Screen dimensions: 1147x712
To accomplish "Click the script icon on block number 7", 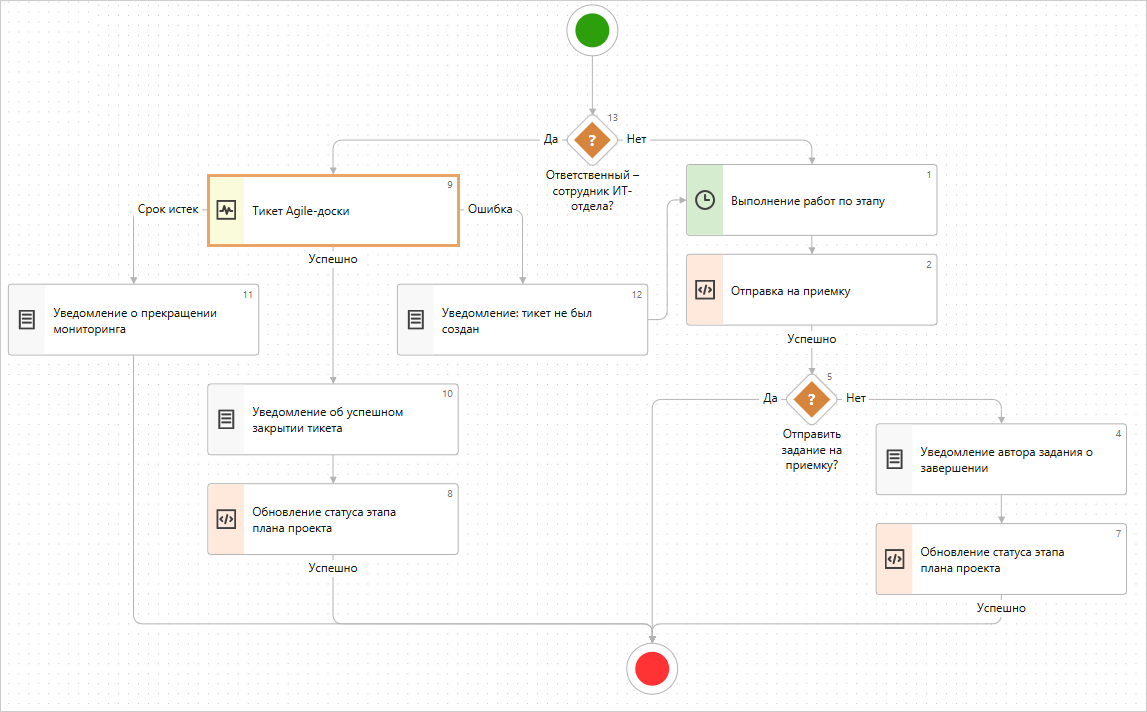I will (x=894, y=559).
